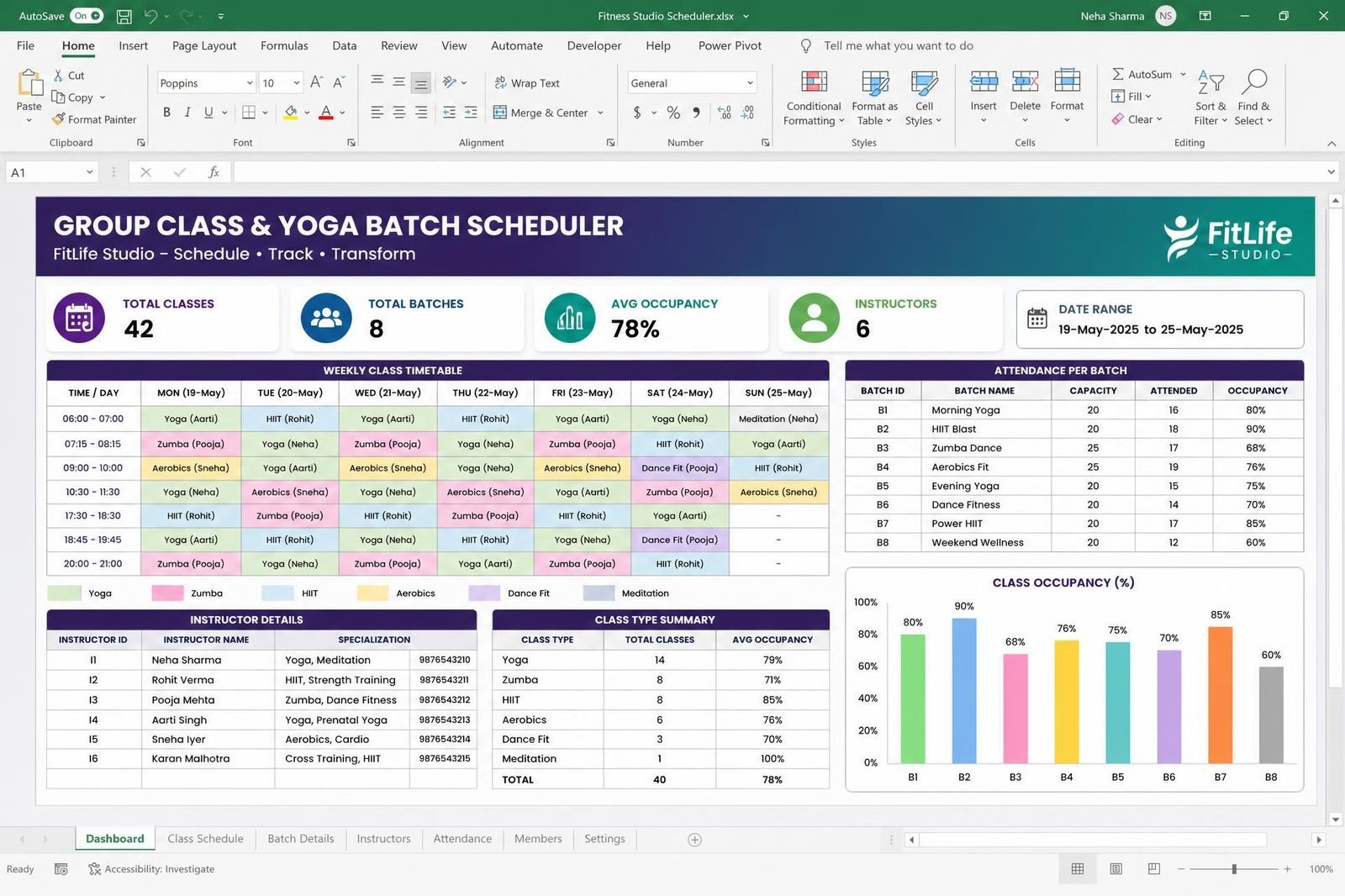
Task: Decrease font size with smaller A icon
Action: point(339,82)
